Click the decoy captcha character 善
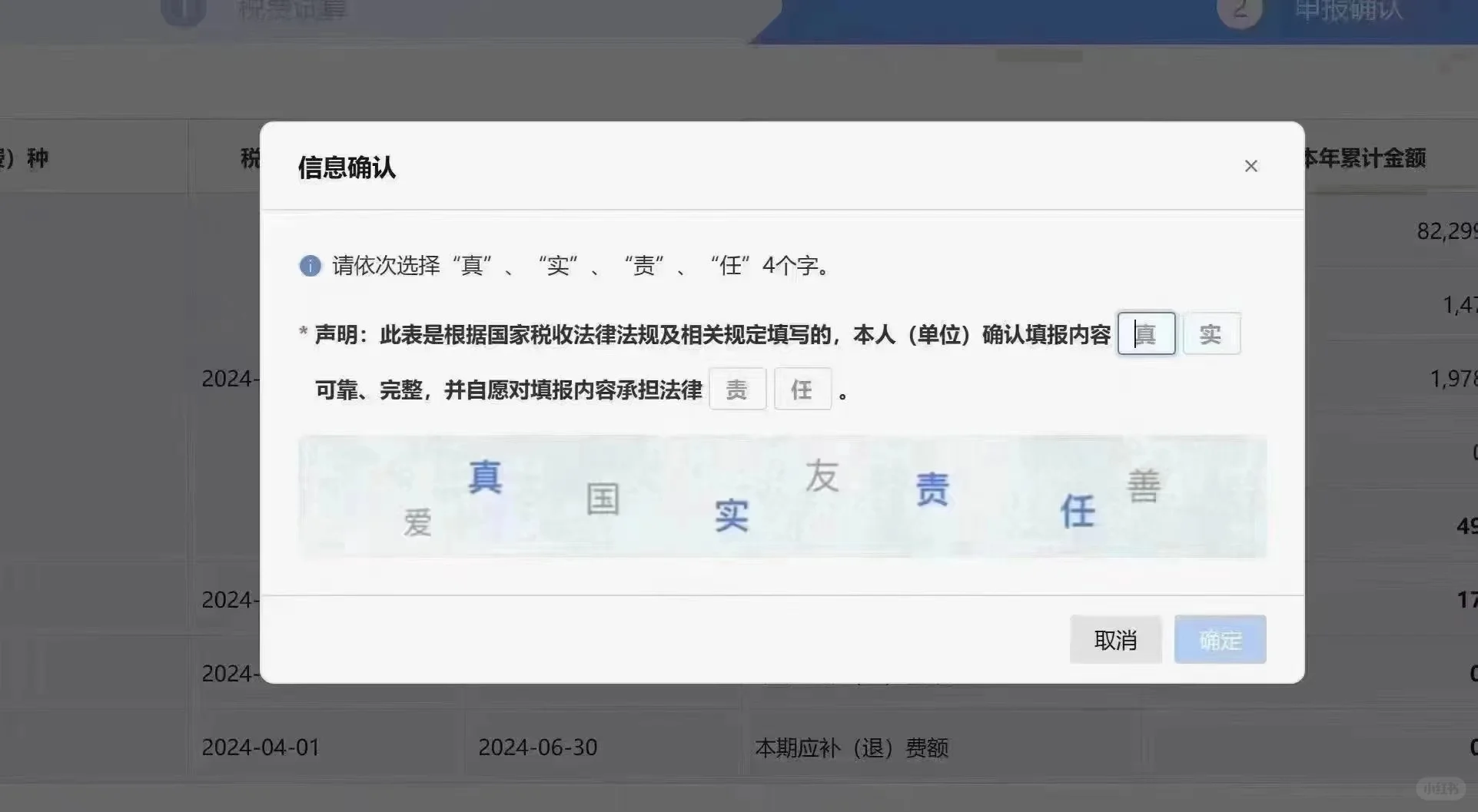Image resolution: width=1478 pixels, height=812 pixels. pos(1144,486)
